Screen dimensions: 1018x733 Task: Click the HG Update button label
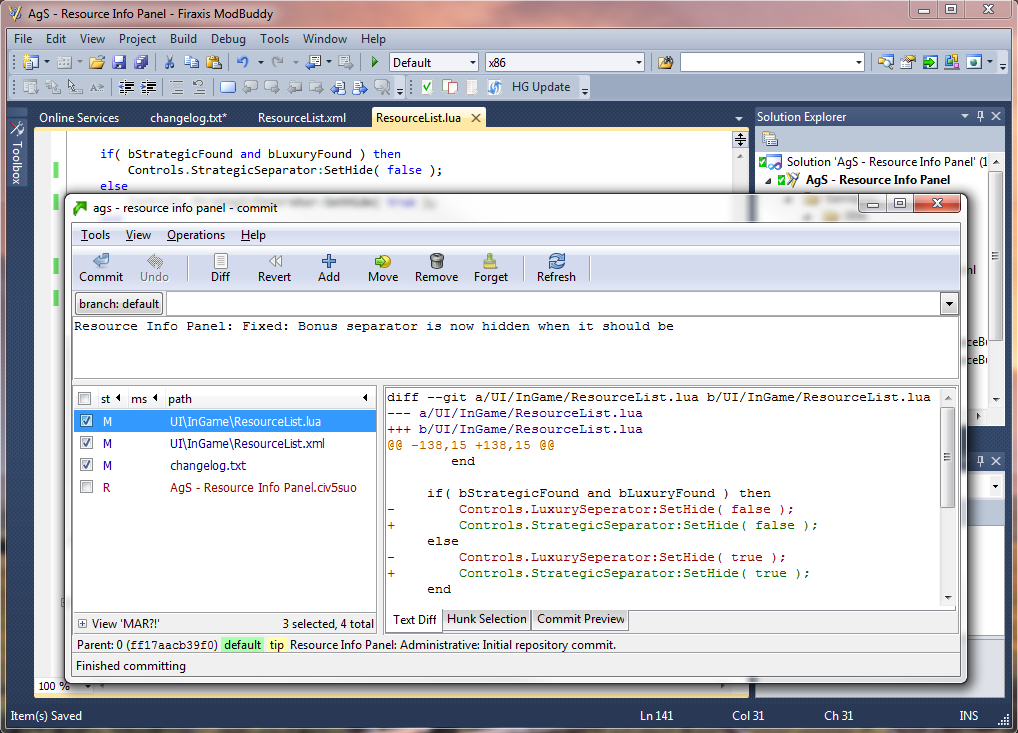pos(541,87)
